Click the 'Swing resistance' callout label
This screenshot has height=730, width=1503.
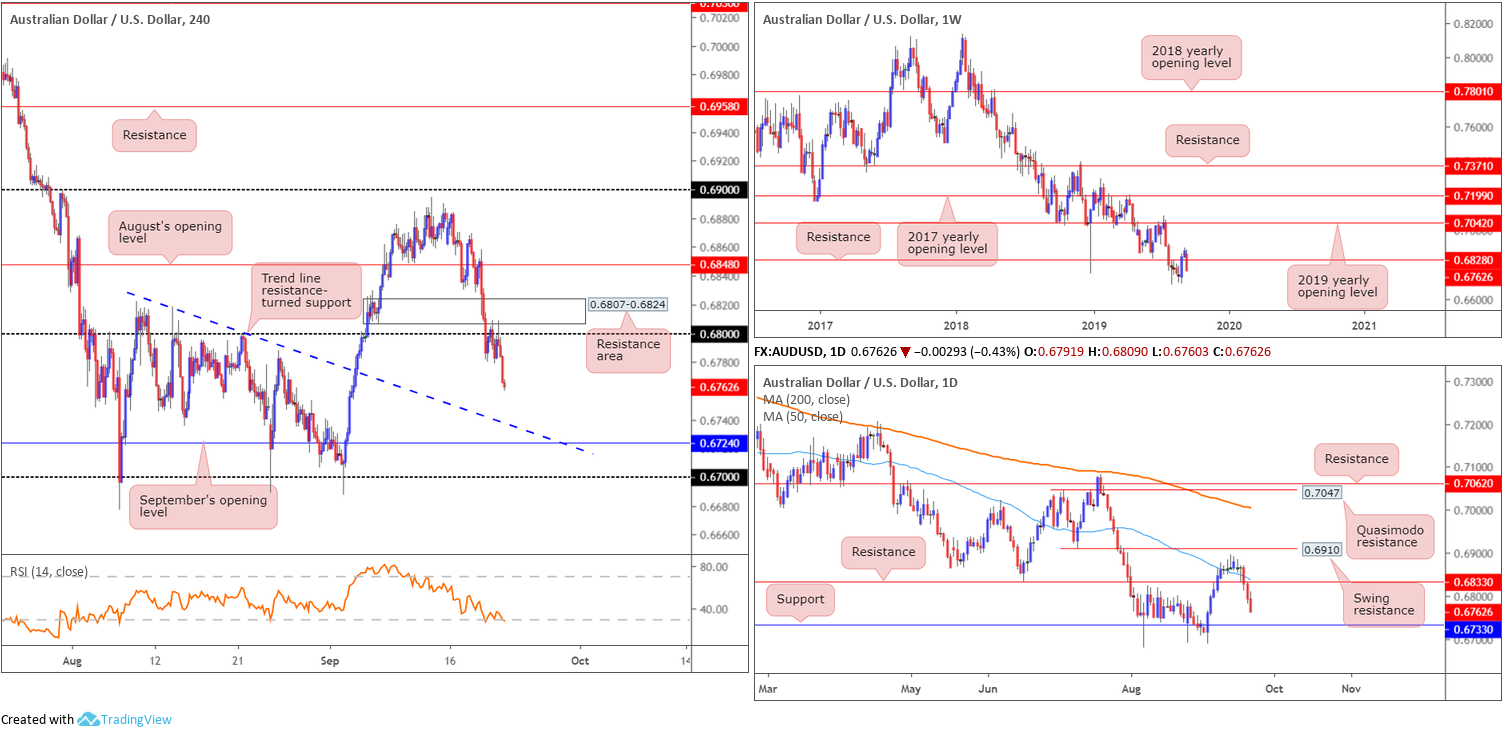(1385, 603)
